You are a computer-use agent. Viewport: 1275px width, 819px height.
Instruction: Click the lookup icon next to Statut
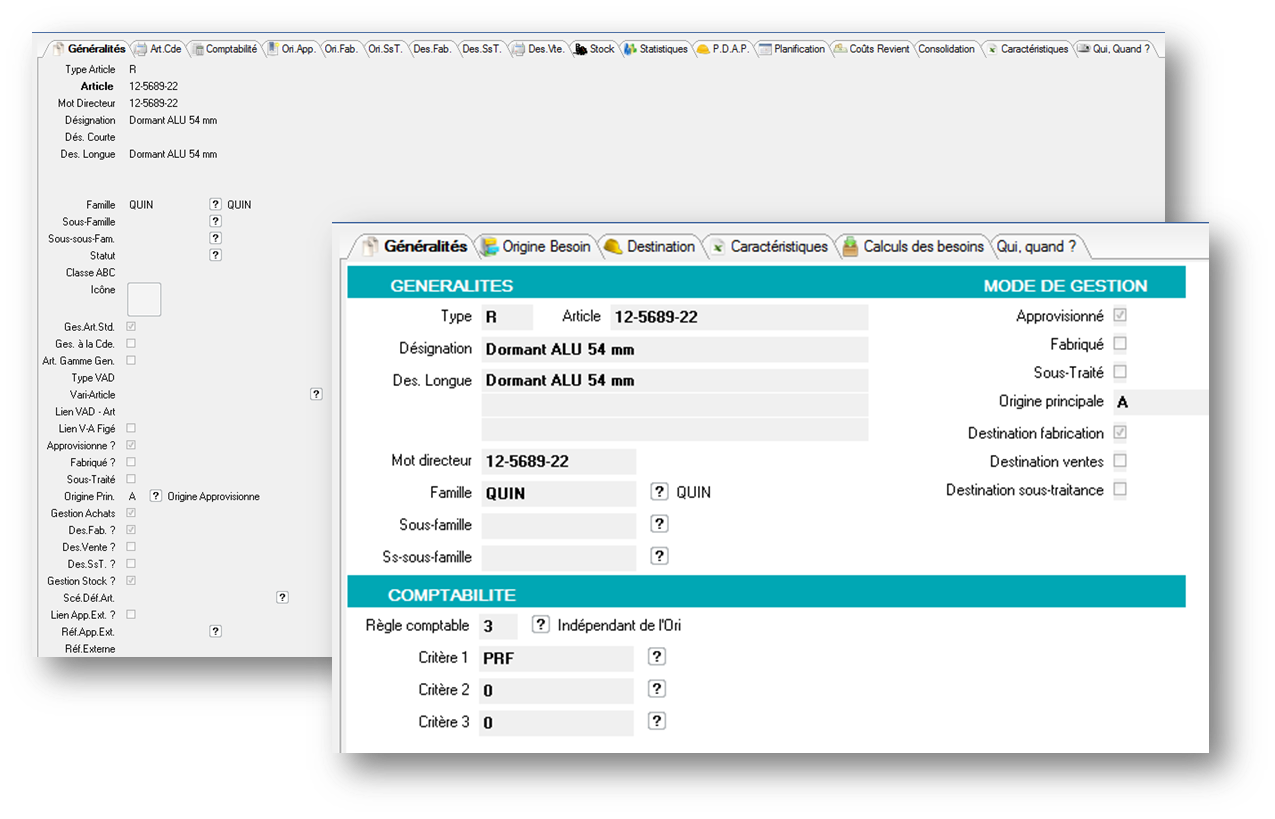215,255
